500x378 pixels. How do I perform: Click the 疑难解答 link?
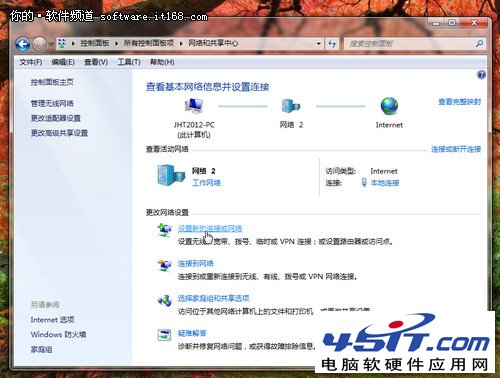pyautogui.click(x=192, y=333)
